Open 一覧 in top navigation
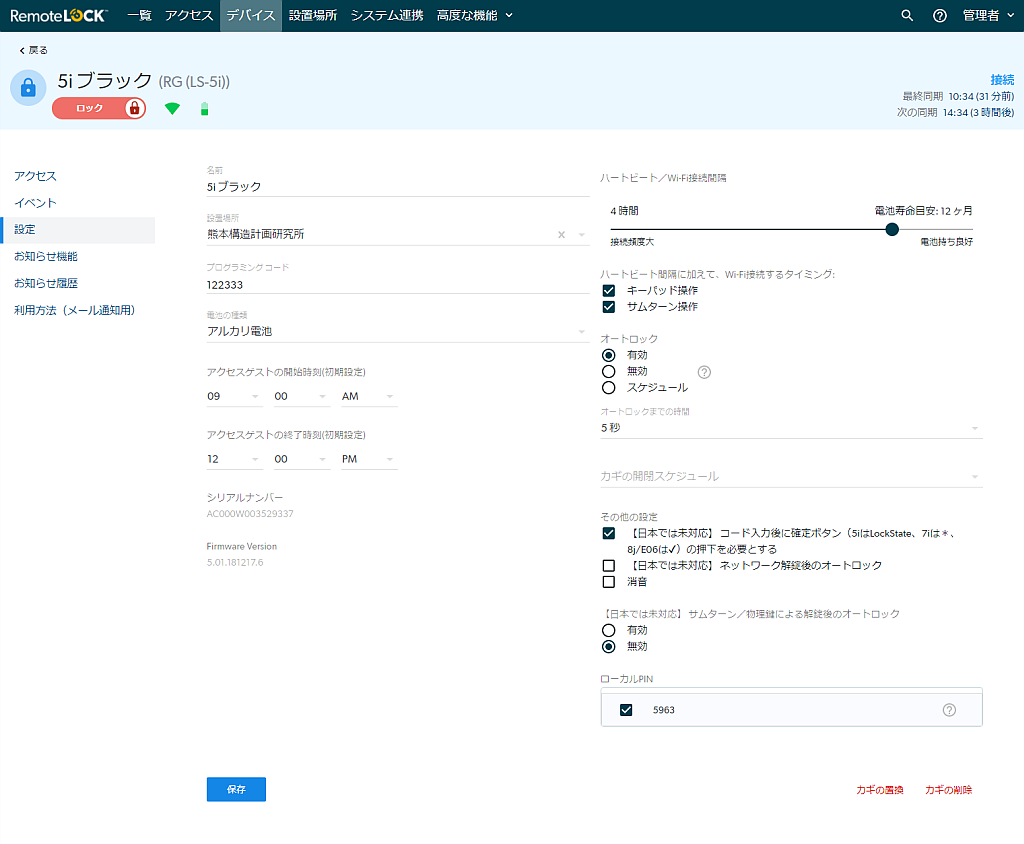 coord(139,16)
